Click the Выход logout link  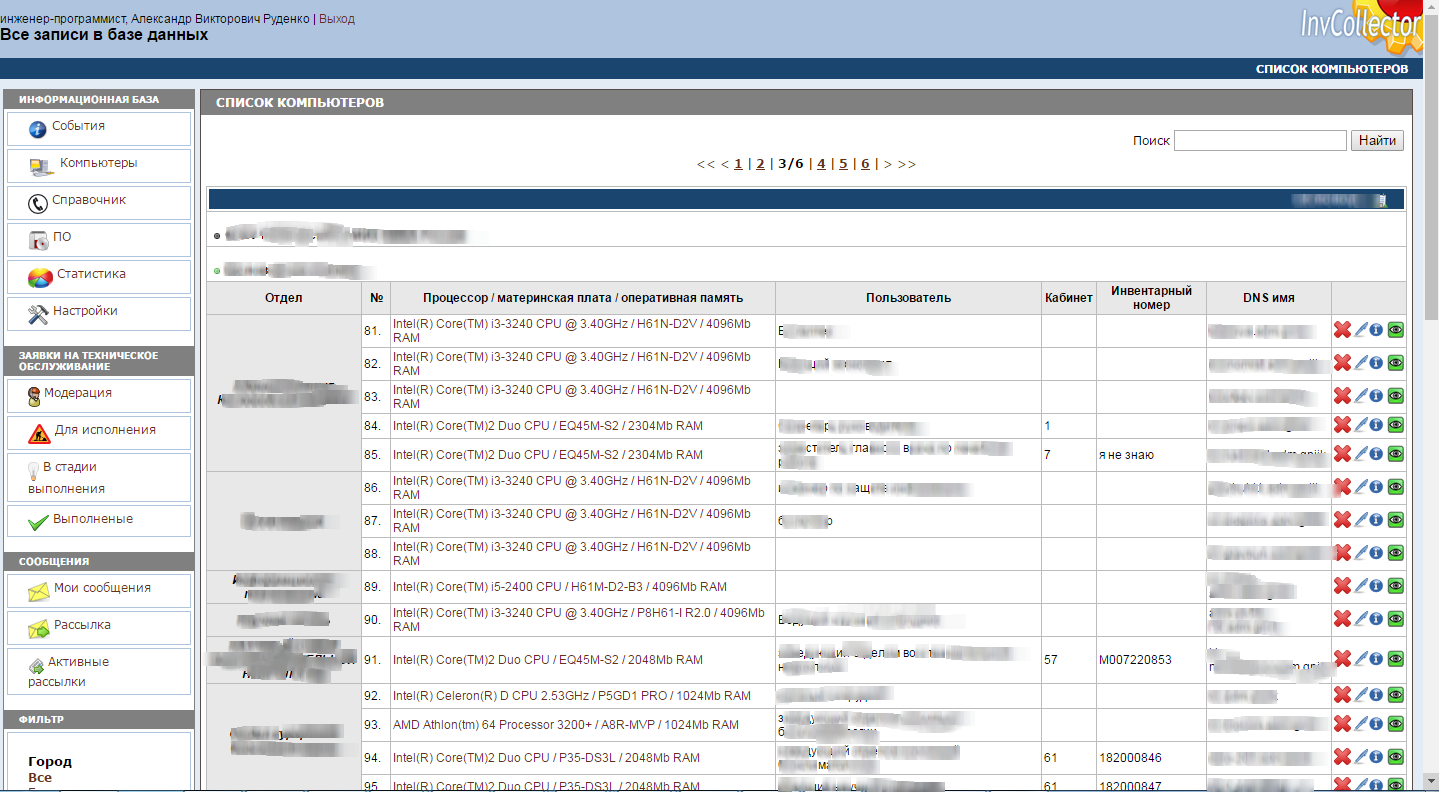(337, 19)
